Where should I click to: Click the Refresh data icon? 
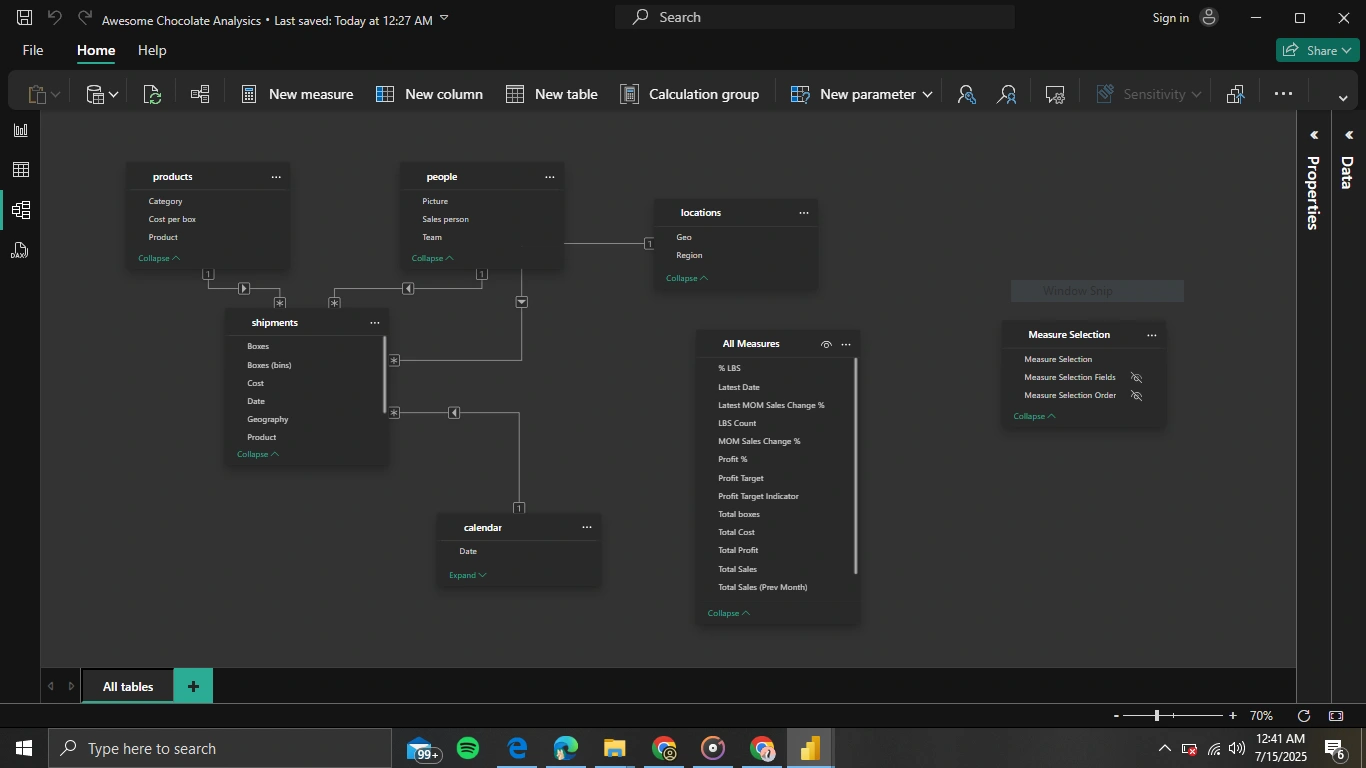tap(152, 94)
